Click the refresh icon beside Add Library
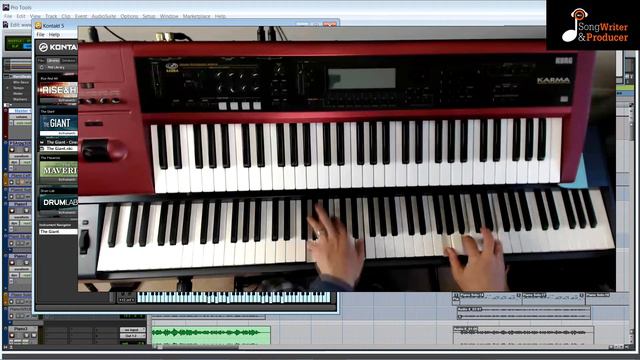The height and width of the screenshot is (360, 640). coord(42,67)
